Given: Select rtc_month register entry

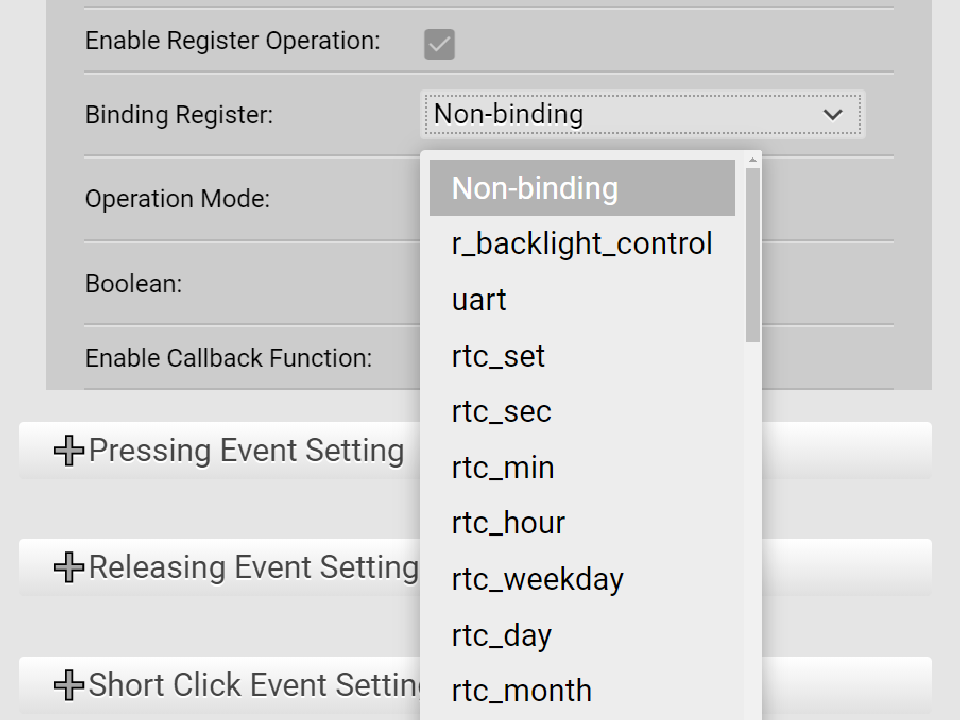Looking at the screenshot, I should (522, 691).
